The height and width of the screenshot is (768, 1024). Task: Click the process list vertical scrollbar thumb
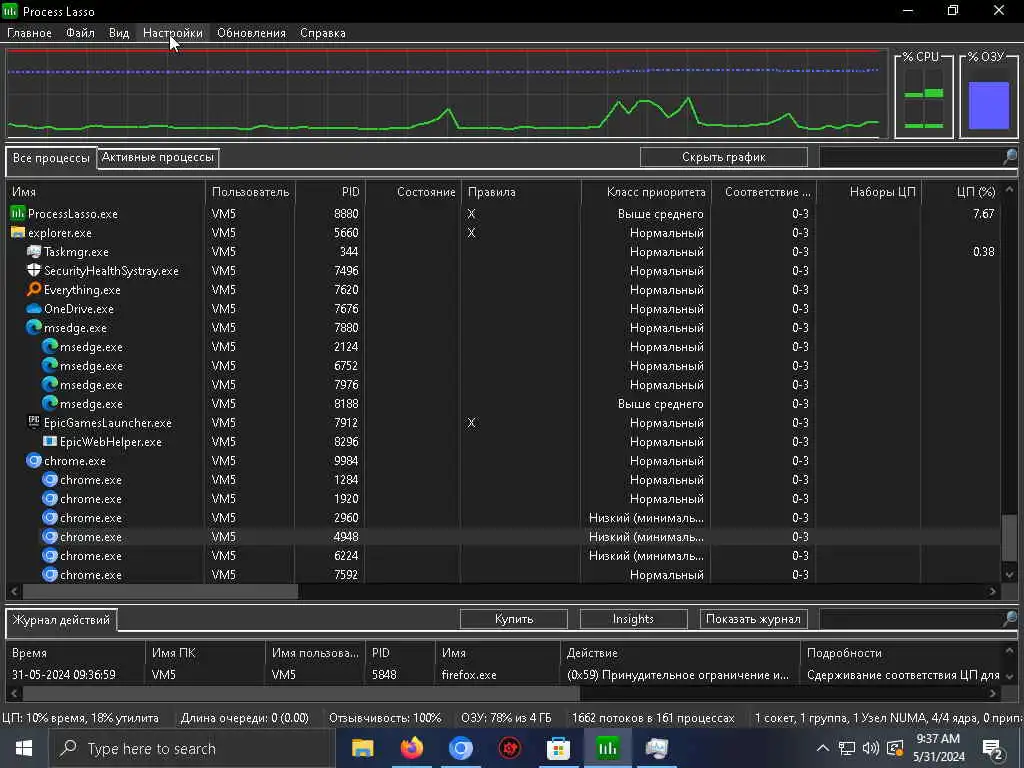pyautogui.click(x=1009, y=537)
